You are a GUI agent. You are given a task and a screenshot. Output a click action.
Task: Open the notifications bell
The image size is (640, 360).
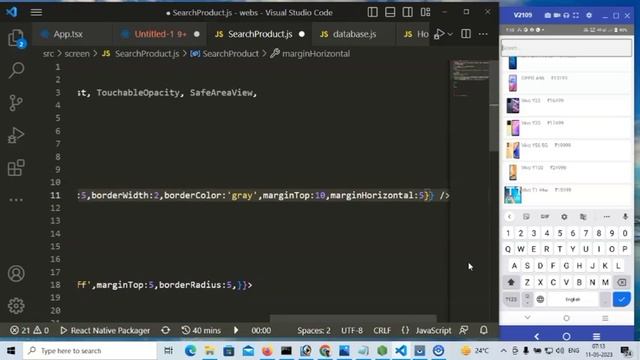[484, 330]
